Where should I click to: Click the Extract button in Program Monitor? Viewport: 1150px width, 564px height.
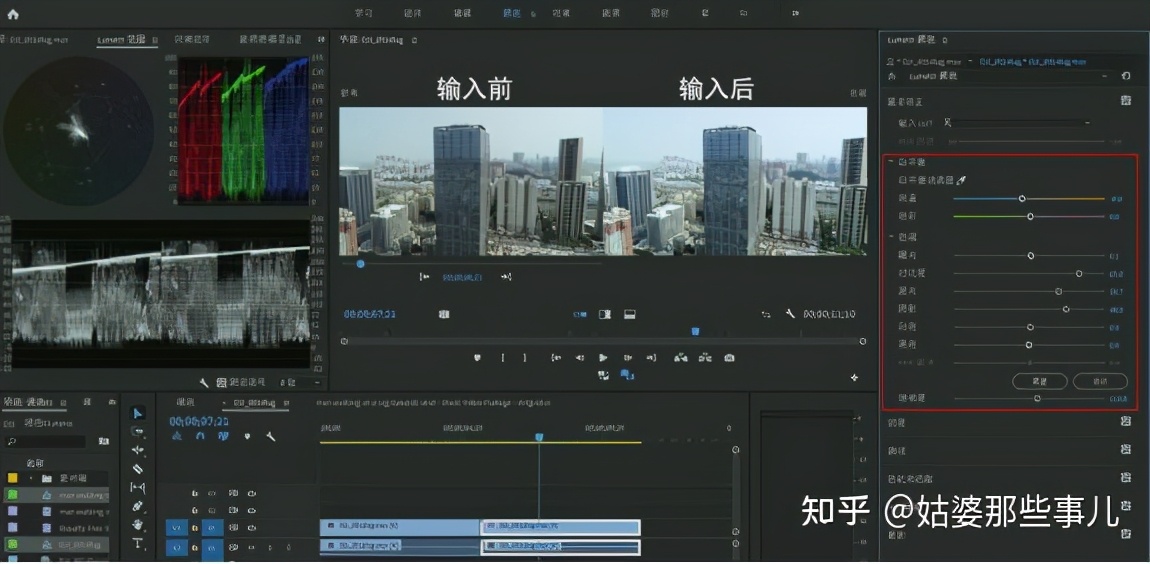(x=706, y=358)
